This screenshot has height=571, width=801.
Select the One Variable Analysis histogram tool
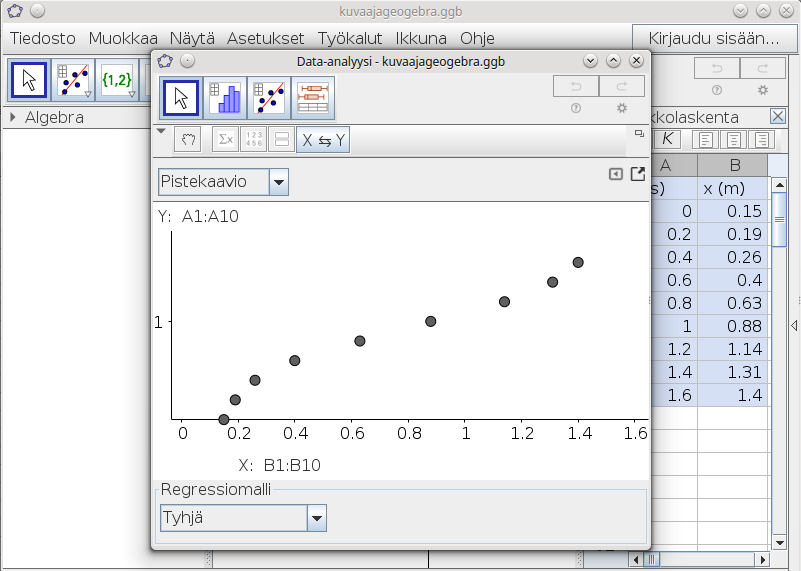[x=225, y=98]
